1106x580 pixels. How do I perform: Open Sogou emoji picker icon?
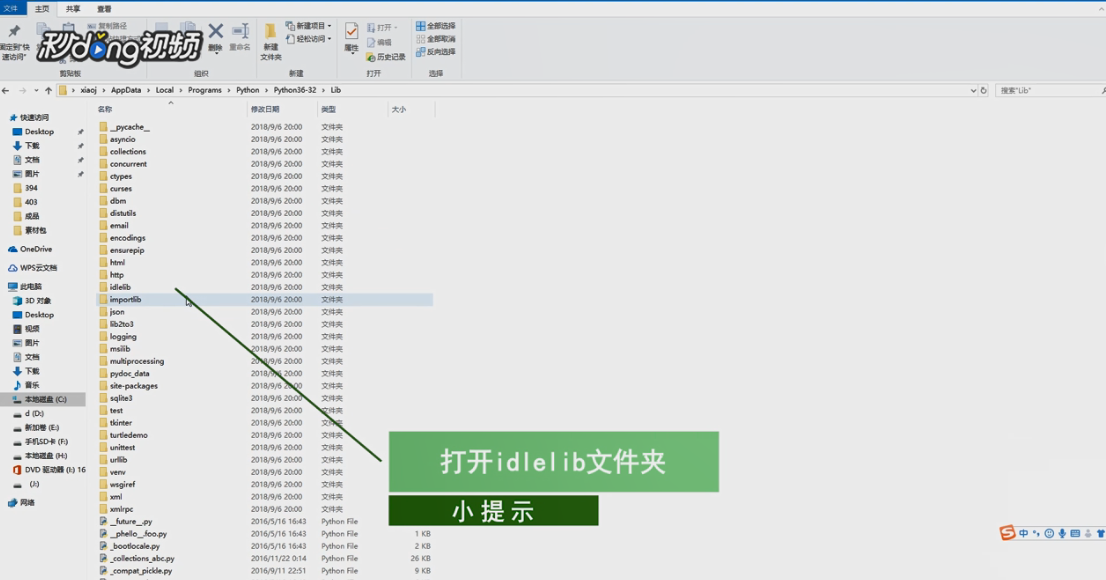[1049, 533]
